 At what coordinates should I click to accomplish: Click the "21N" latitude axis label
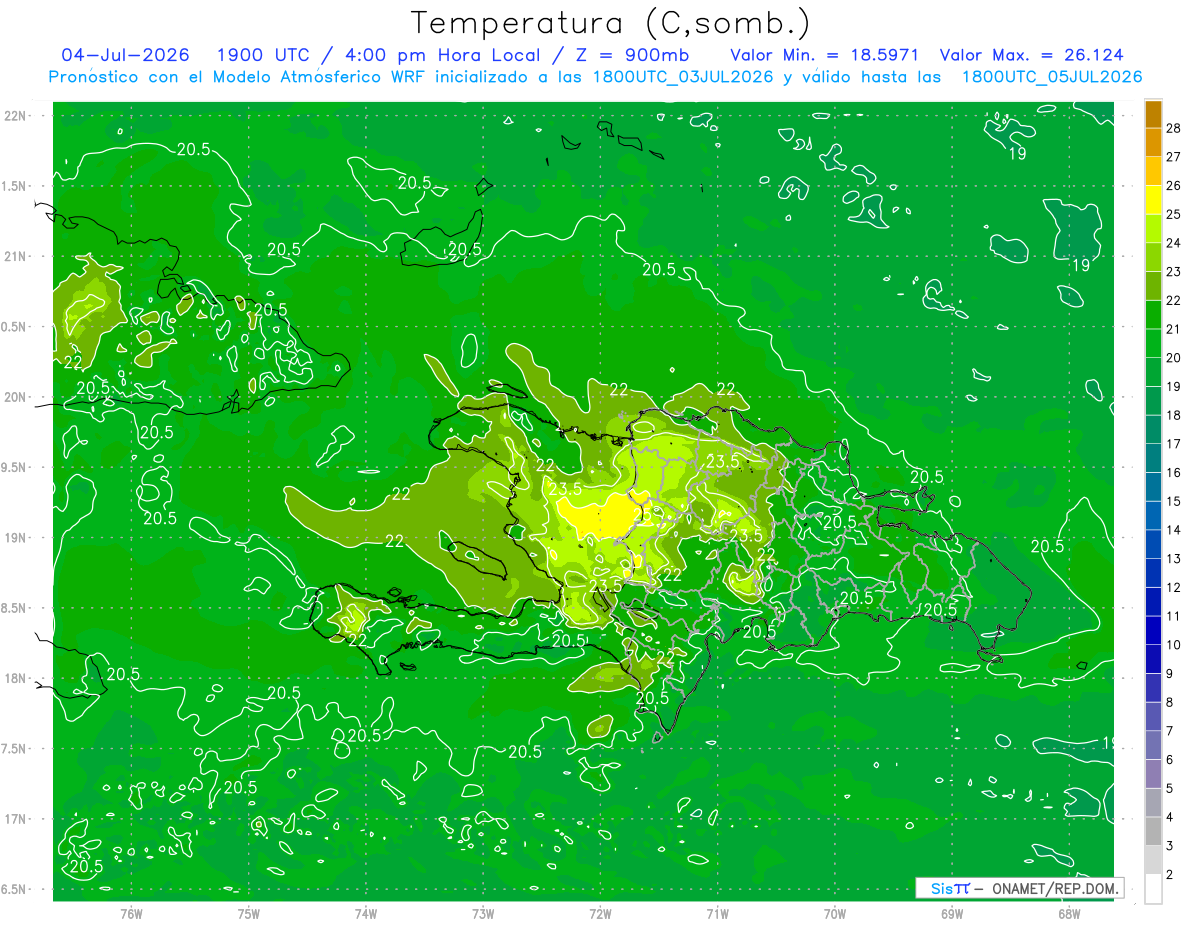coord(15,256)
